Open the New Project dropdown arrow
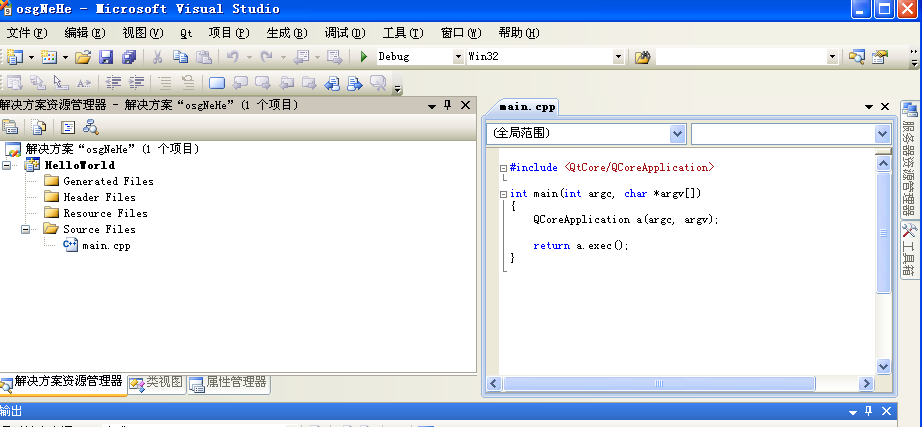Image resolution: width=922 pixels, height=427 pixels. click(31, 57)
